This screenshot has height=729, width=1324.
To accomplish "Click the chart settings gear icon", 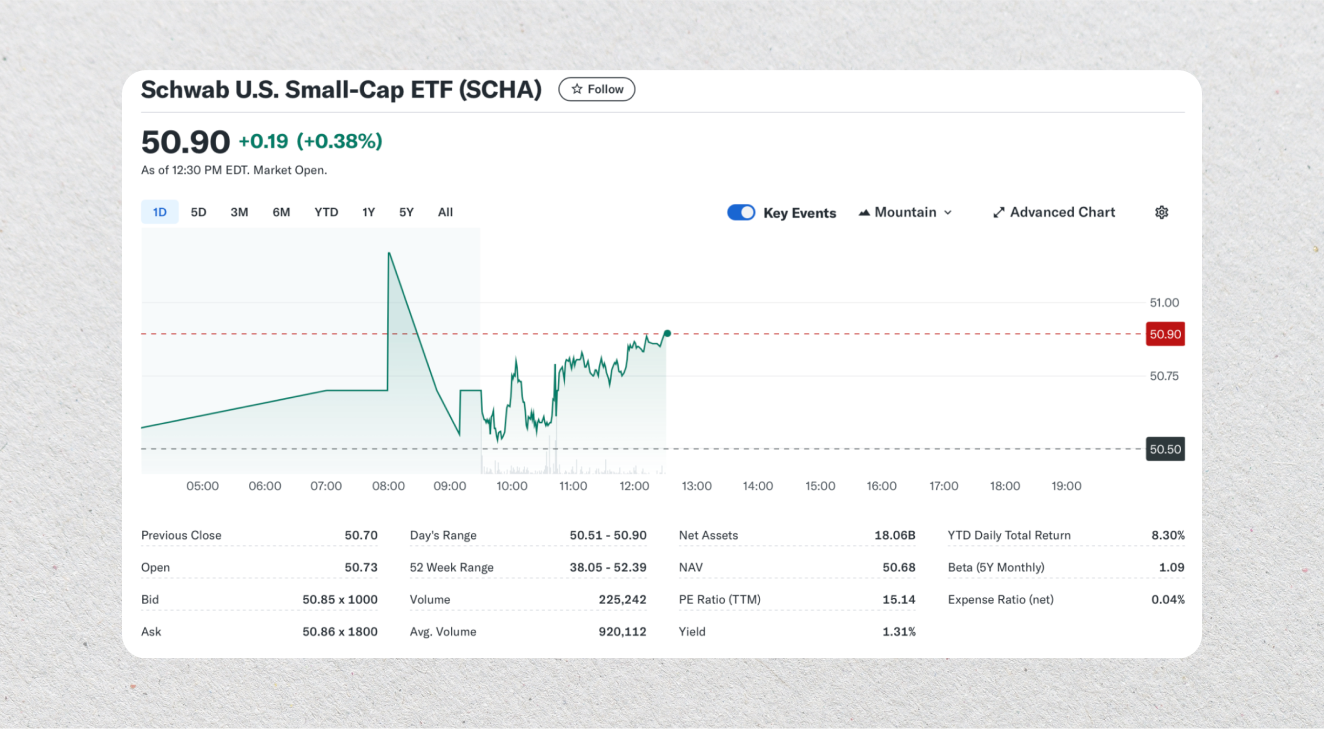I will click(x=1161, y=212).
